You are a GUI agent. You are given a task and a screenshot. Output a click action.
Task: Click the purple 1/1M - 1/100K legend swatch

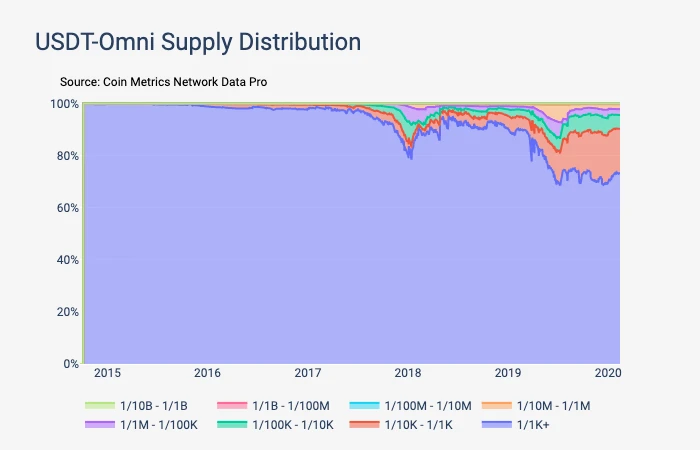click(100, 425)
